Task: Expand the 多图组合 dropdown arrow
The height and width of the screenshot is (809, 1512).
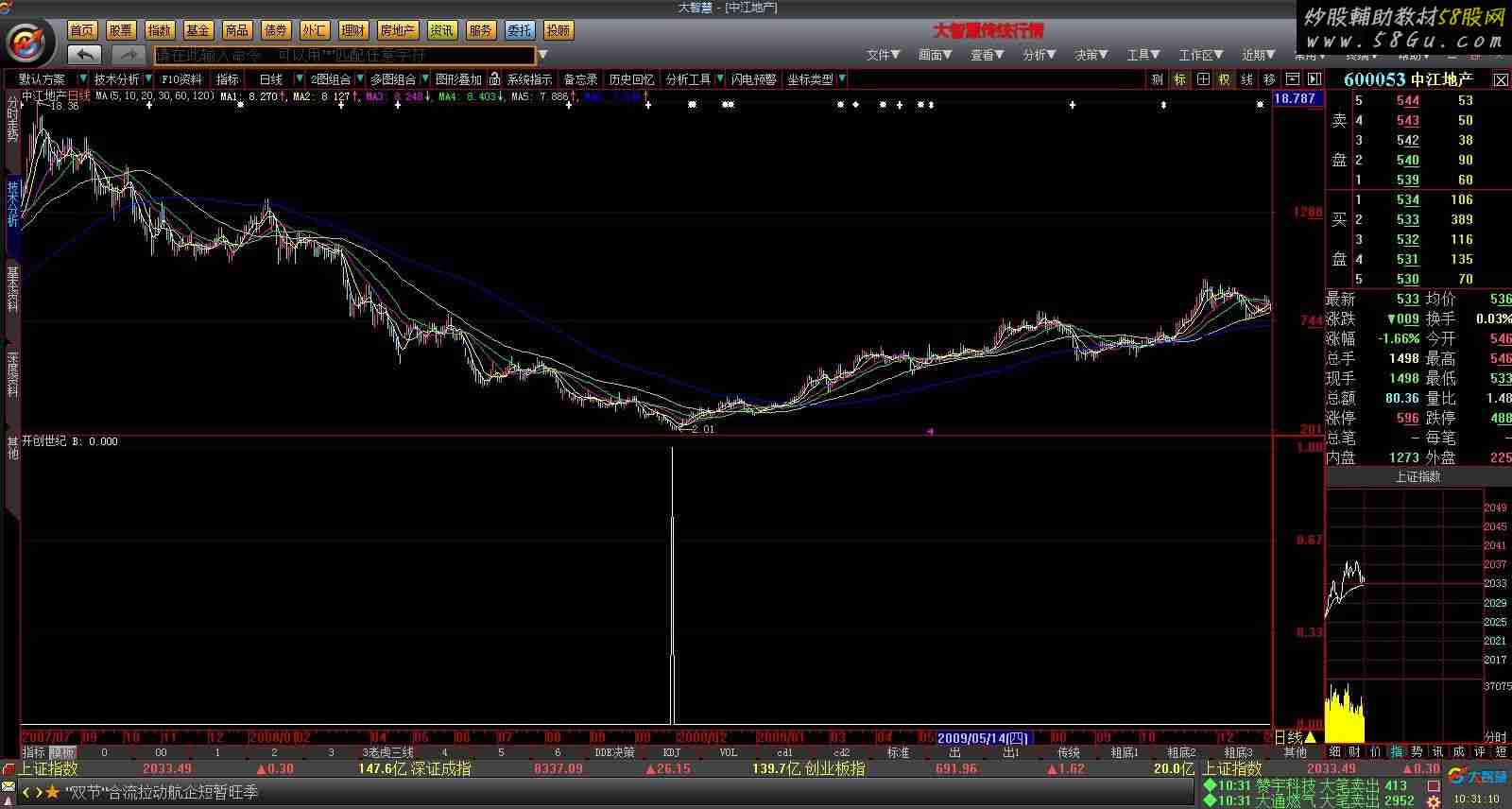Action: point(425,79)
